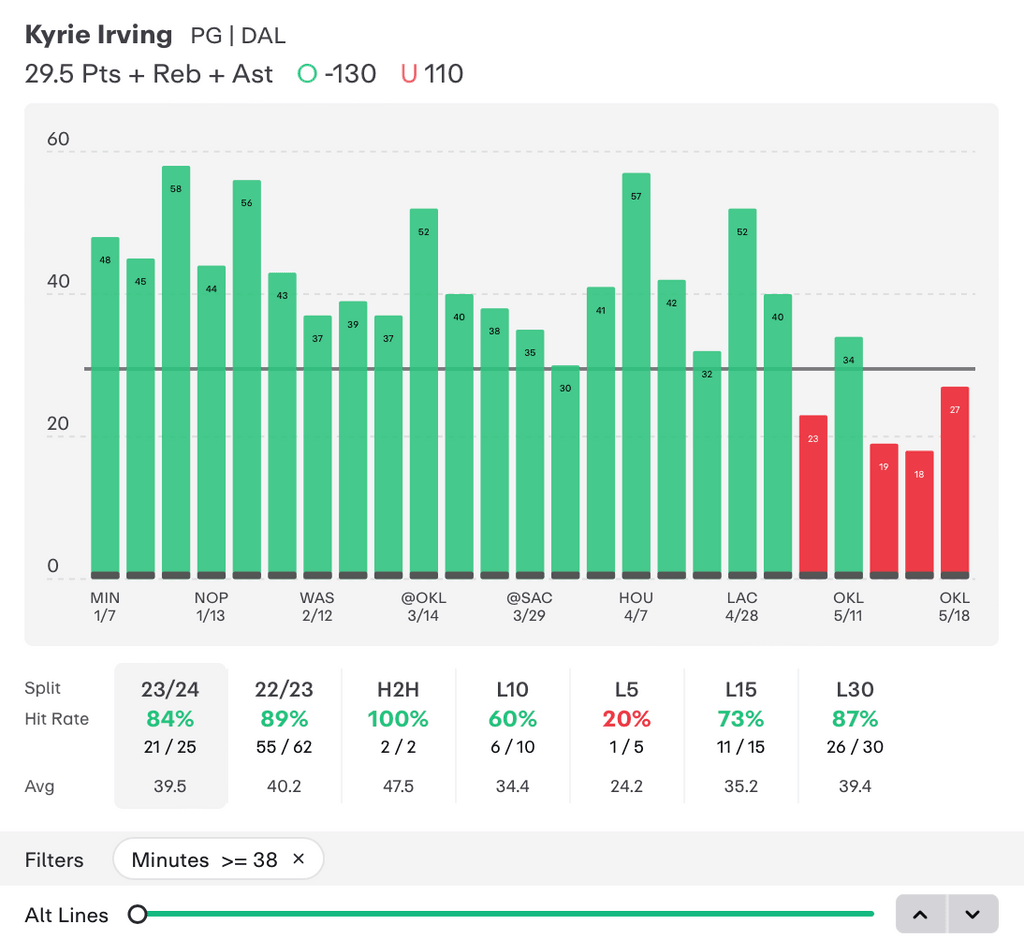The height and width of the screenshot is (942, 1024).
Task: Click the bar labeled 38
Action: [x=494, y=444]
